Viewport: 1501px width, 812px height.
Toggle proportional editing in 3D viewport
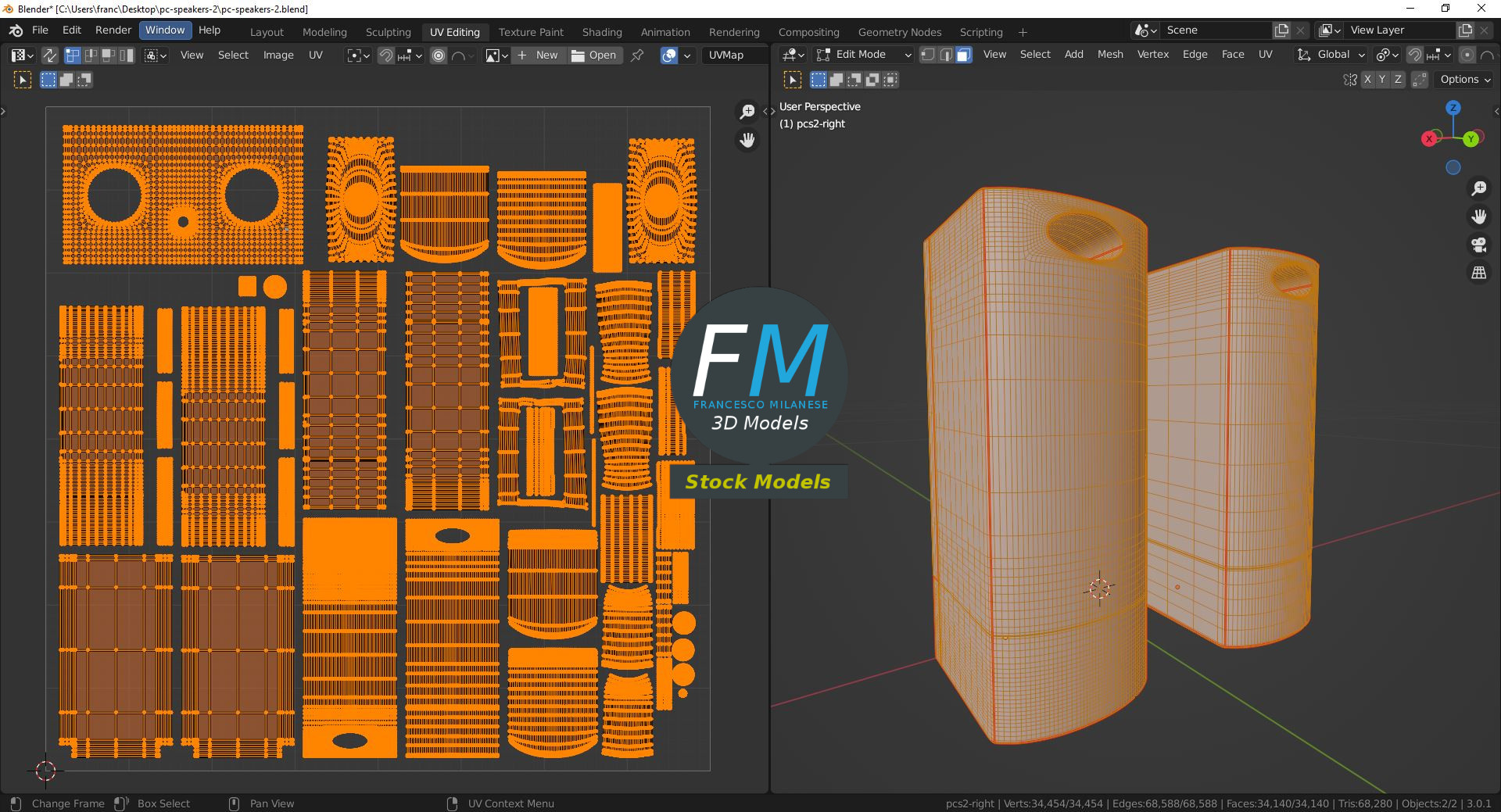click(1467, 55)
